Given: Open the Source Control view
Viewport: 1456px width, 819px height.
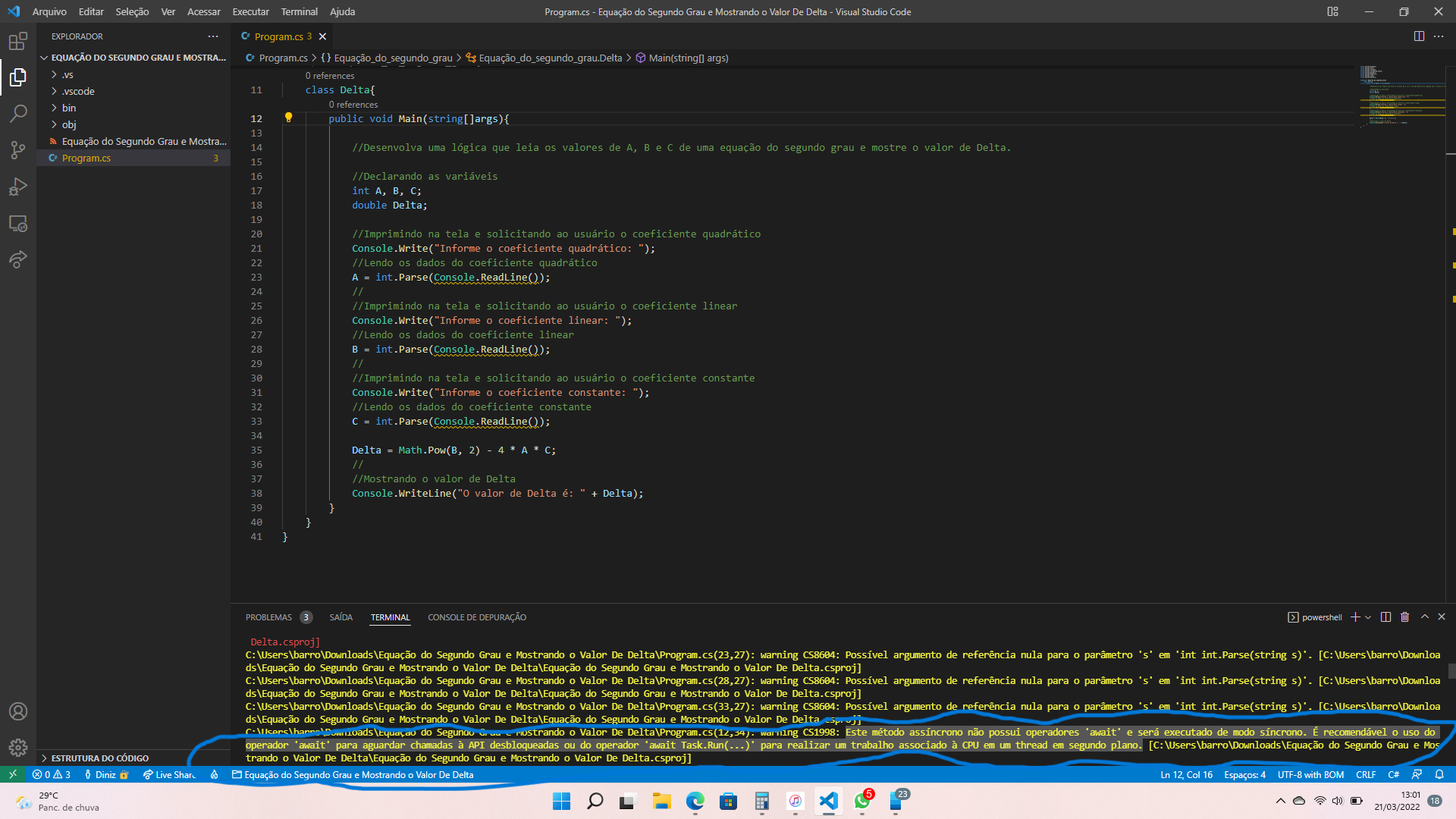Looking at the screenshot, I should (18, 150).
